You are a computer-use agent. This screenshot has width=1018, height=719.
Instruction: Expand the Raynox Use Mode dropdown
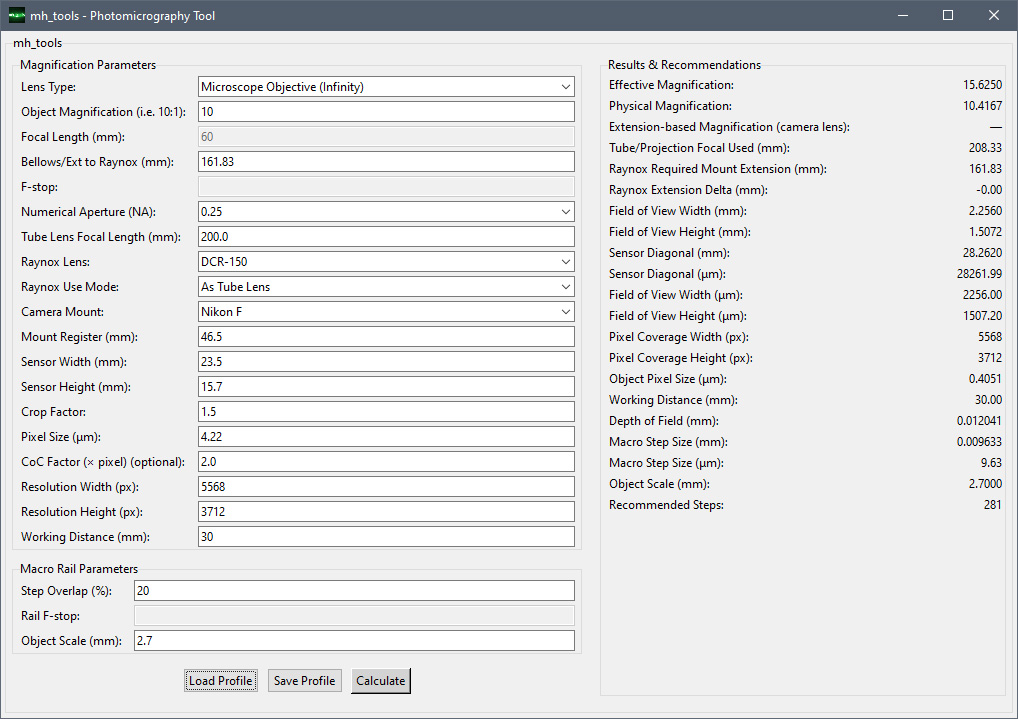click(x=386, y=287)
